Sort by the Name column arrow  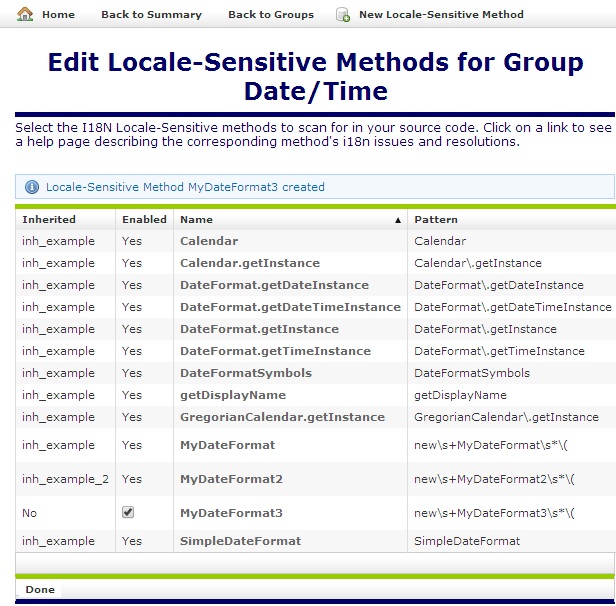[398, 219]
